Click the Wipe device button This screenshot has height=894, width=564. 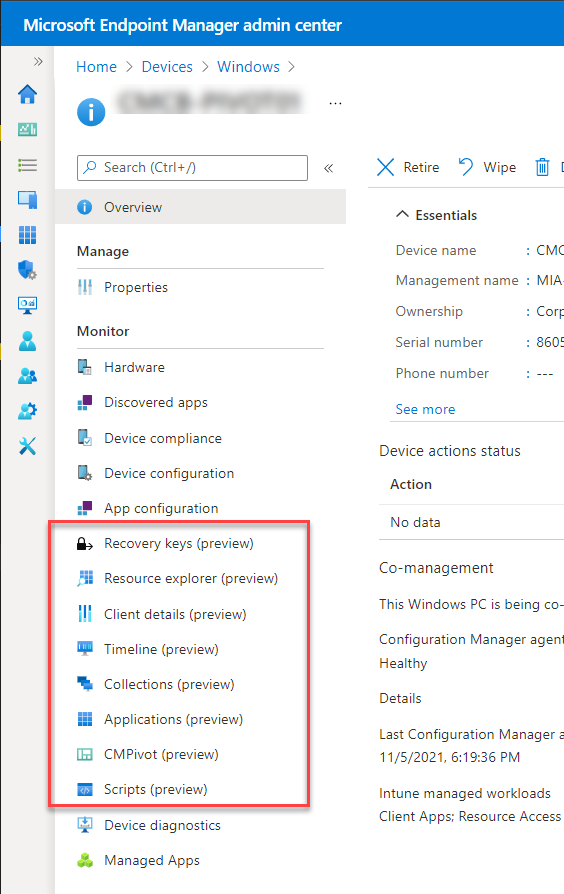pos(487,167)
